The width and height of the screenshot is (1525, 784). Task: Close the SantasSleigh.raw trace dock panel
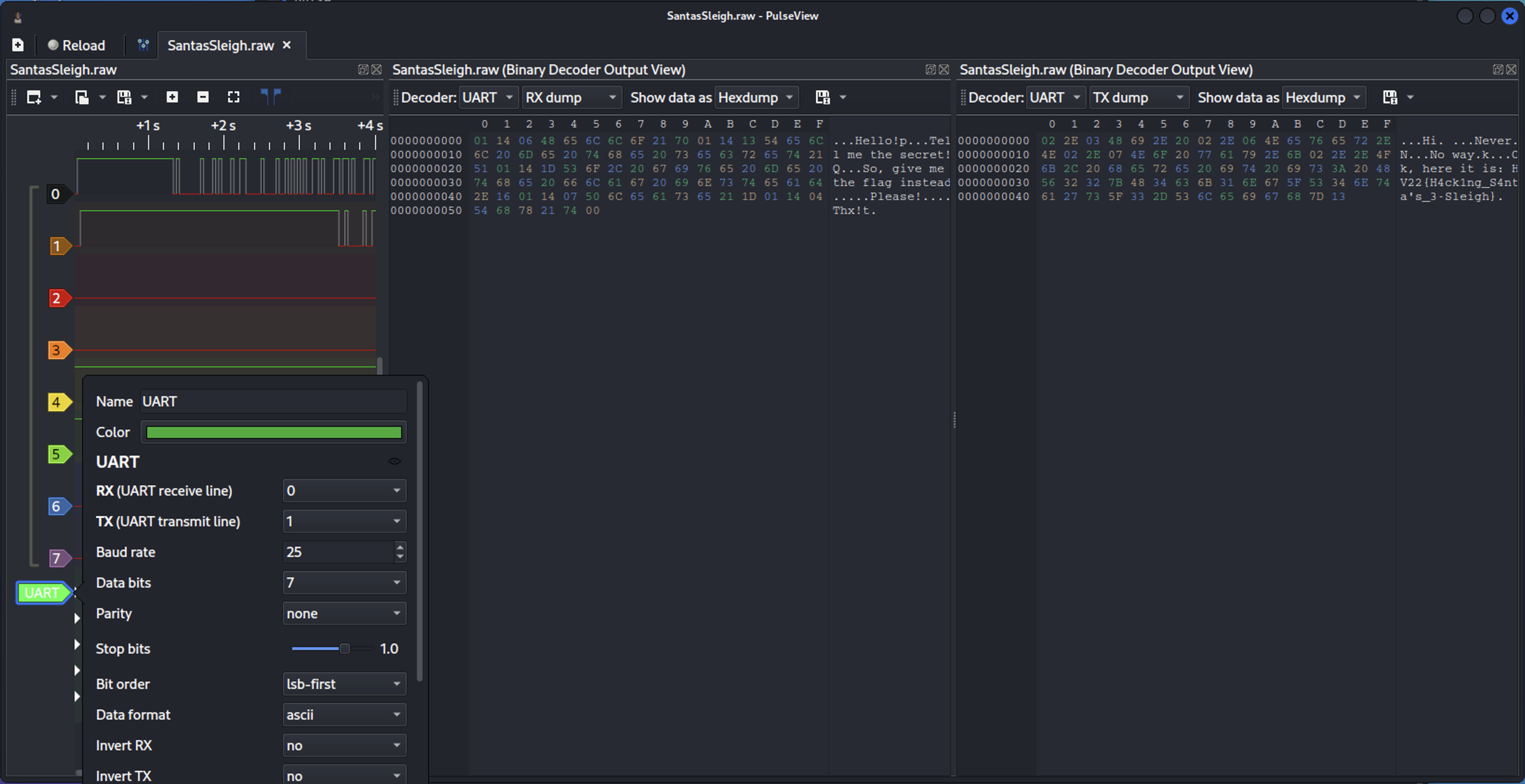coord(376,70)
